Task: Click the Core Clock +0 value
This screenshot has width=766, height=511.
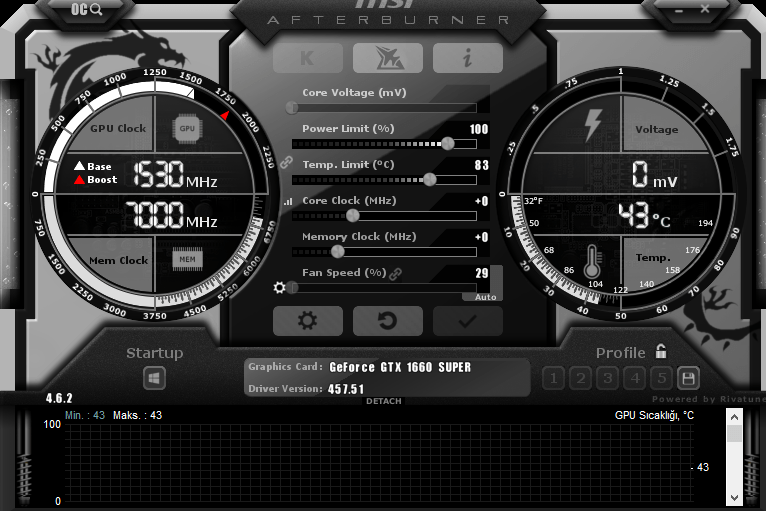Action: coord(482,201)
